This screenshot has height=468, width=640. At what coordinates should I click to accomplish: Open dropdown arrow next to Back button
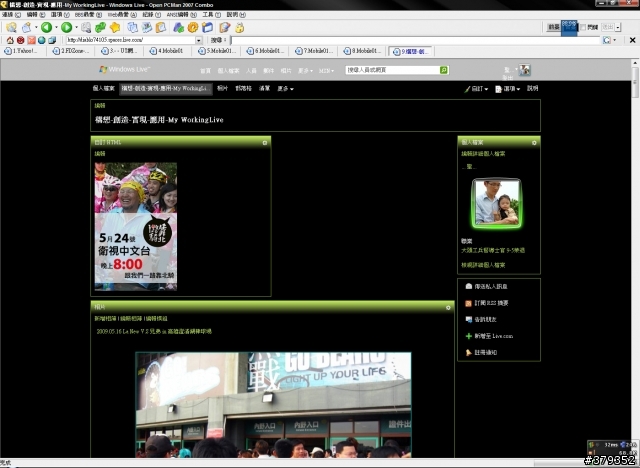[56, 27]
